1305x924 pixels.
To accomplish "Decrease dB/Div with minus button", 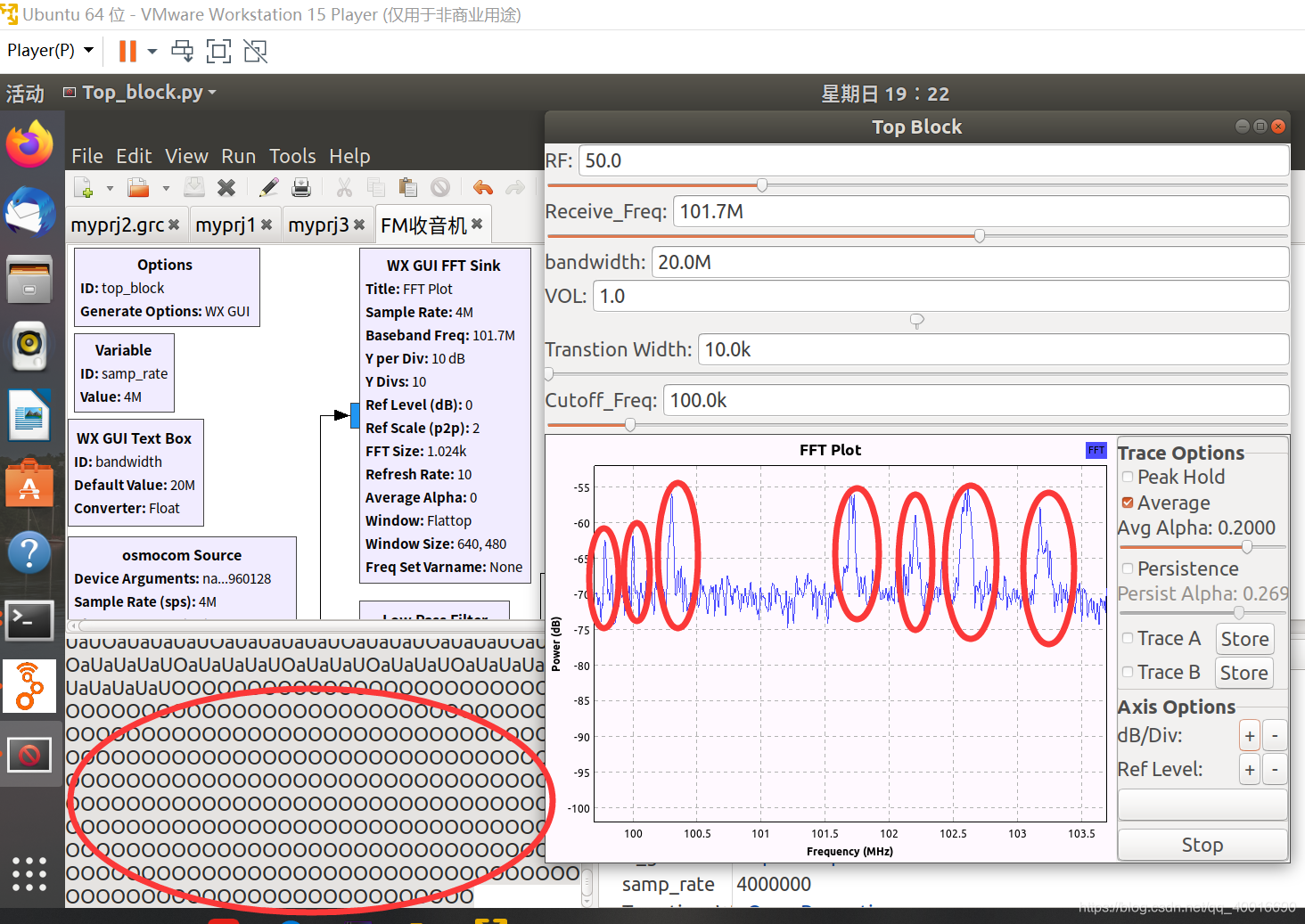I will [1275, 736].
